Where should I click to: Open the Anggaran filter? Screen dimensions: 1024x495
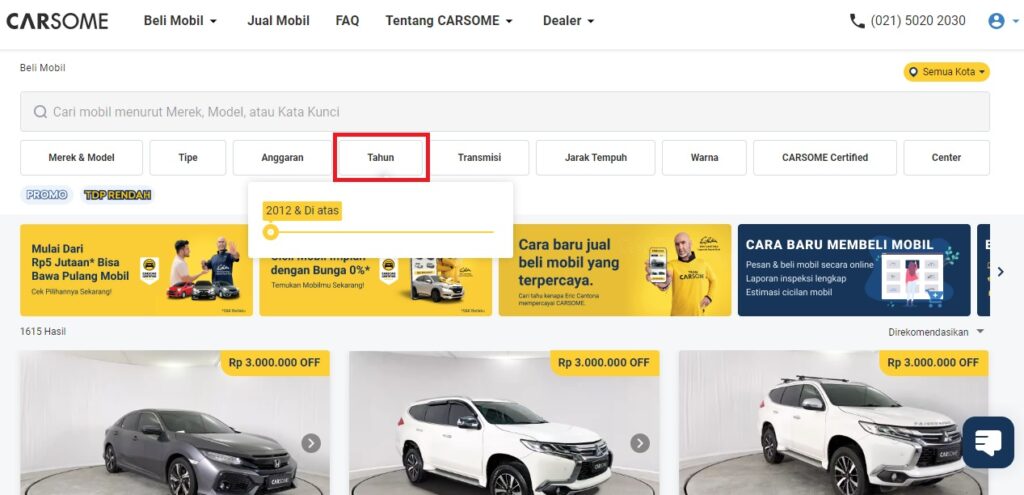(282, 157)
